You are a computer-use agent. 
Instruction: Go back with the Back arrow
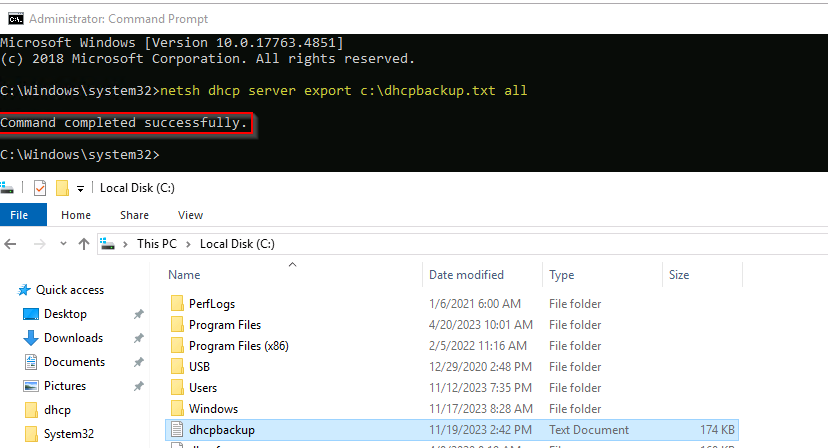pos(11,244)
